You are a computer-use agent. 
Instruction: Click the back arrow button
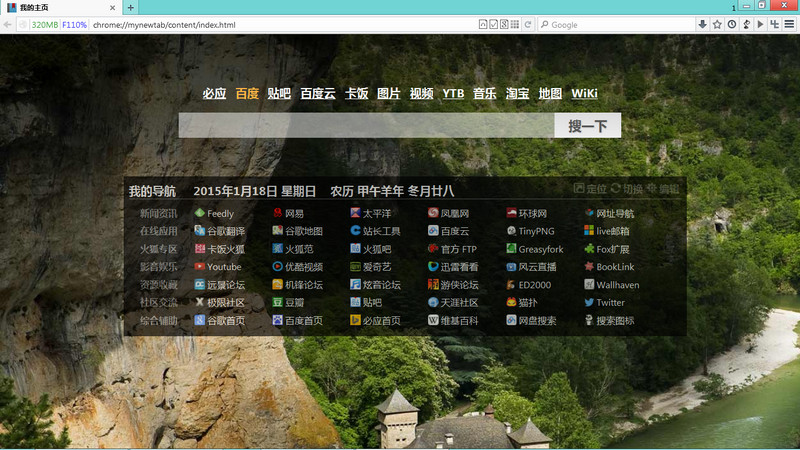pos(7,24)
